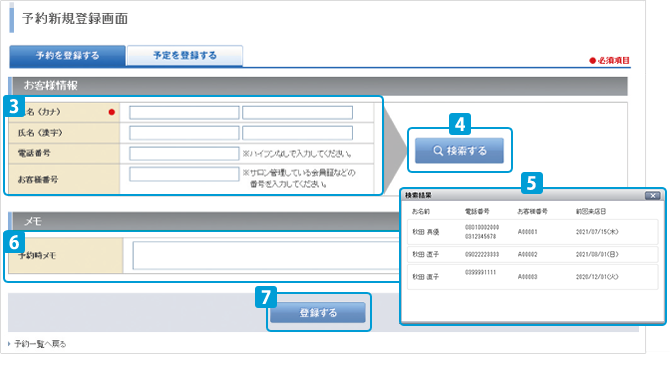Switch to the 予約を登録する tab
The image size is (670, 370).
68,56
